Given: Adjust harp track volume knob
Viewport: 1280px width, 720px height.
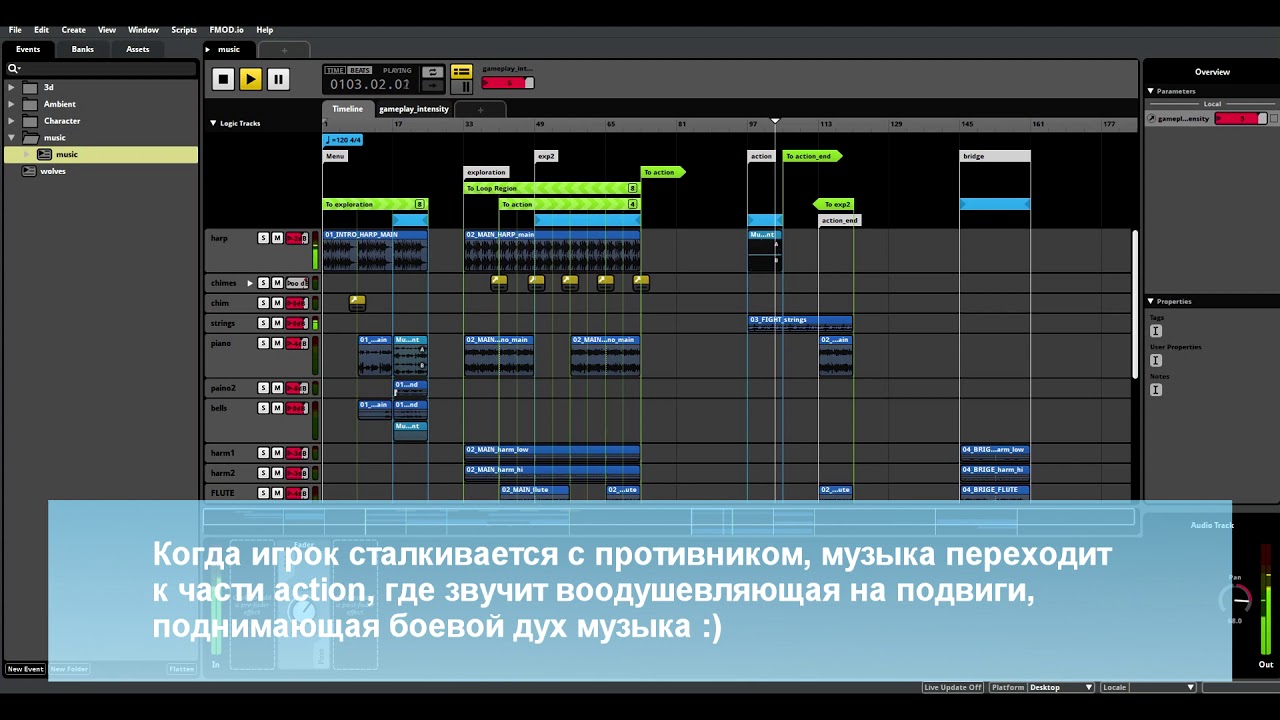Looking at the screenshot, I should (x=296, y=238).
